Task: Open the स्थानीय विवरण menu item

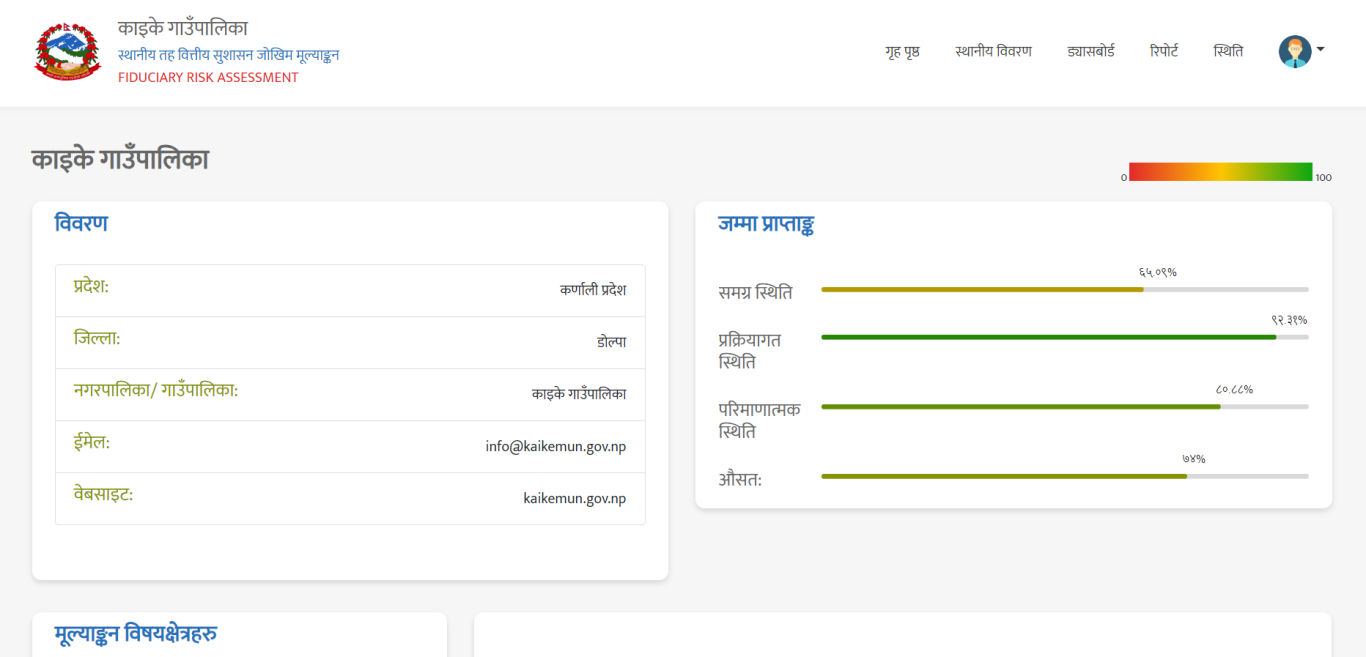Action: pyautogui.click(x=993, y=51)
